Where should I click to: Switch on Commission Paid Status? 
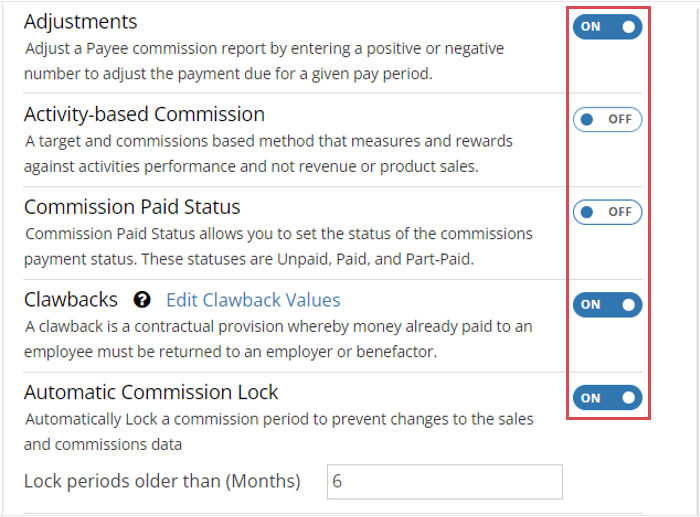[x=607, y=212]
